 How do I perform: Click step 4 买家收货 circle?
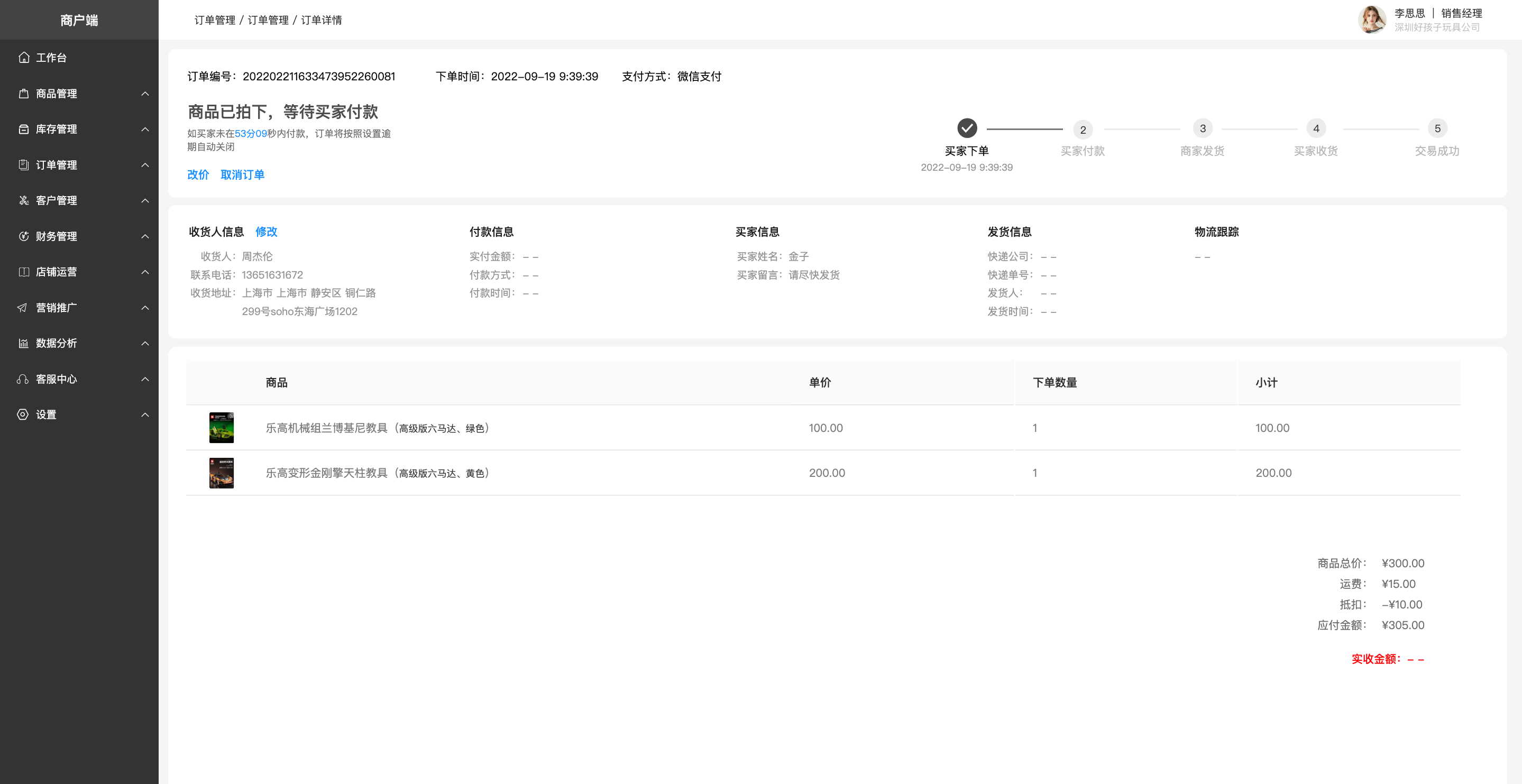1316,128
